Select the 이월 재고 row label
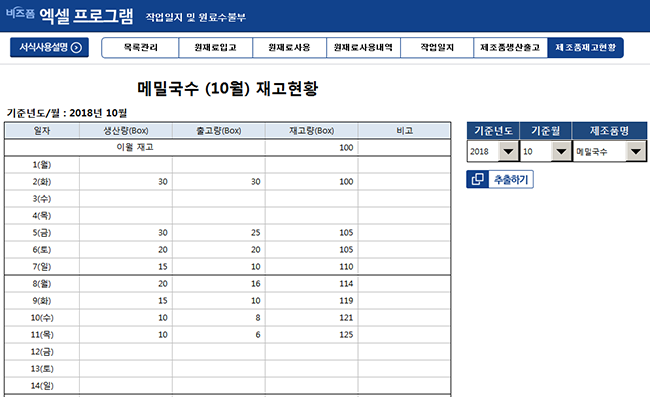Viewport: 650px width, 397px height. tap(135, 147)
